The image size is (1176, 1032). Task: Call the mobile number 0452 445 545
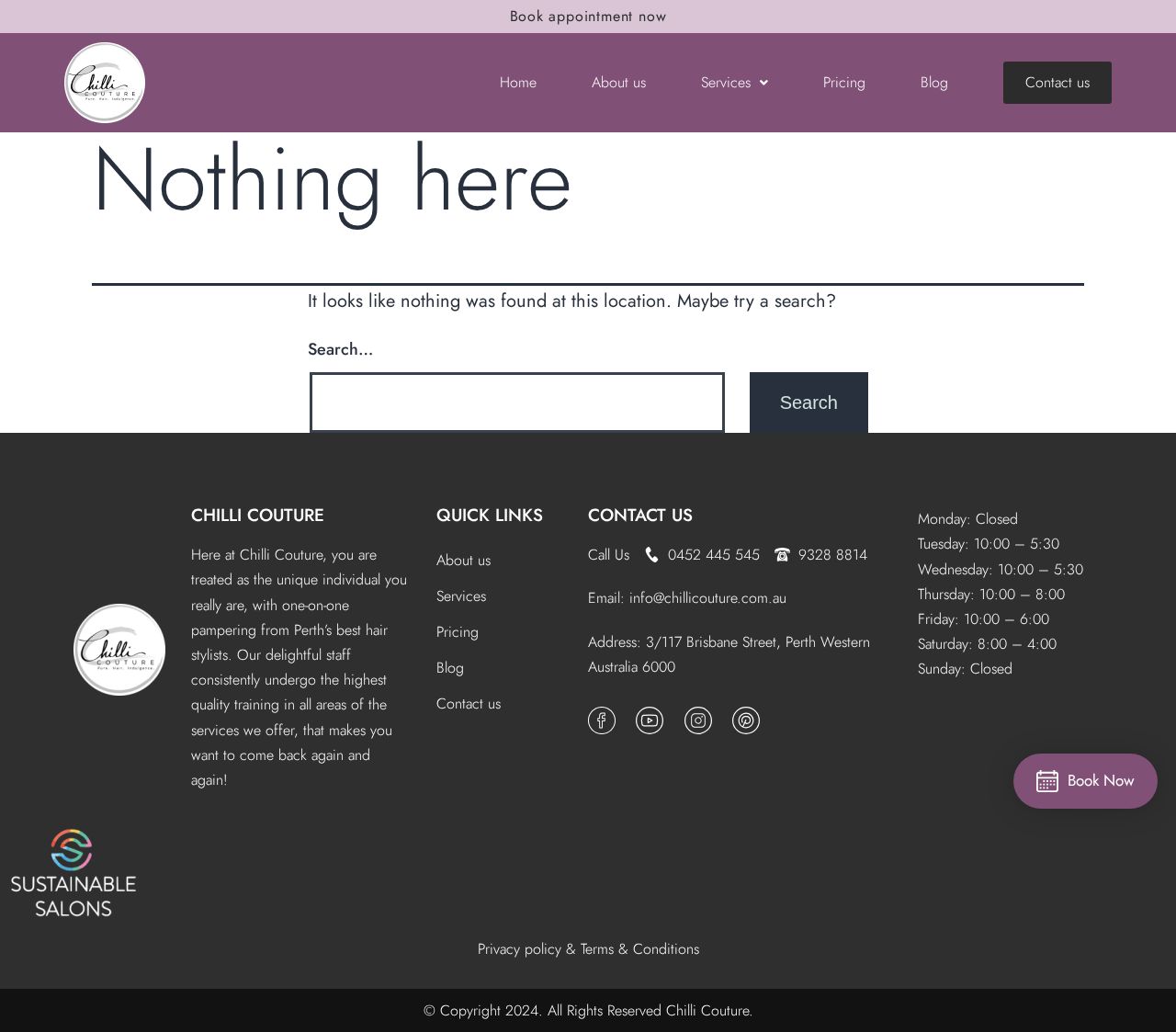(714, 554)
